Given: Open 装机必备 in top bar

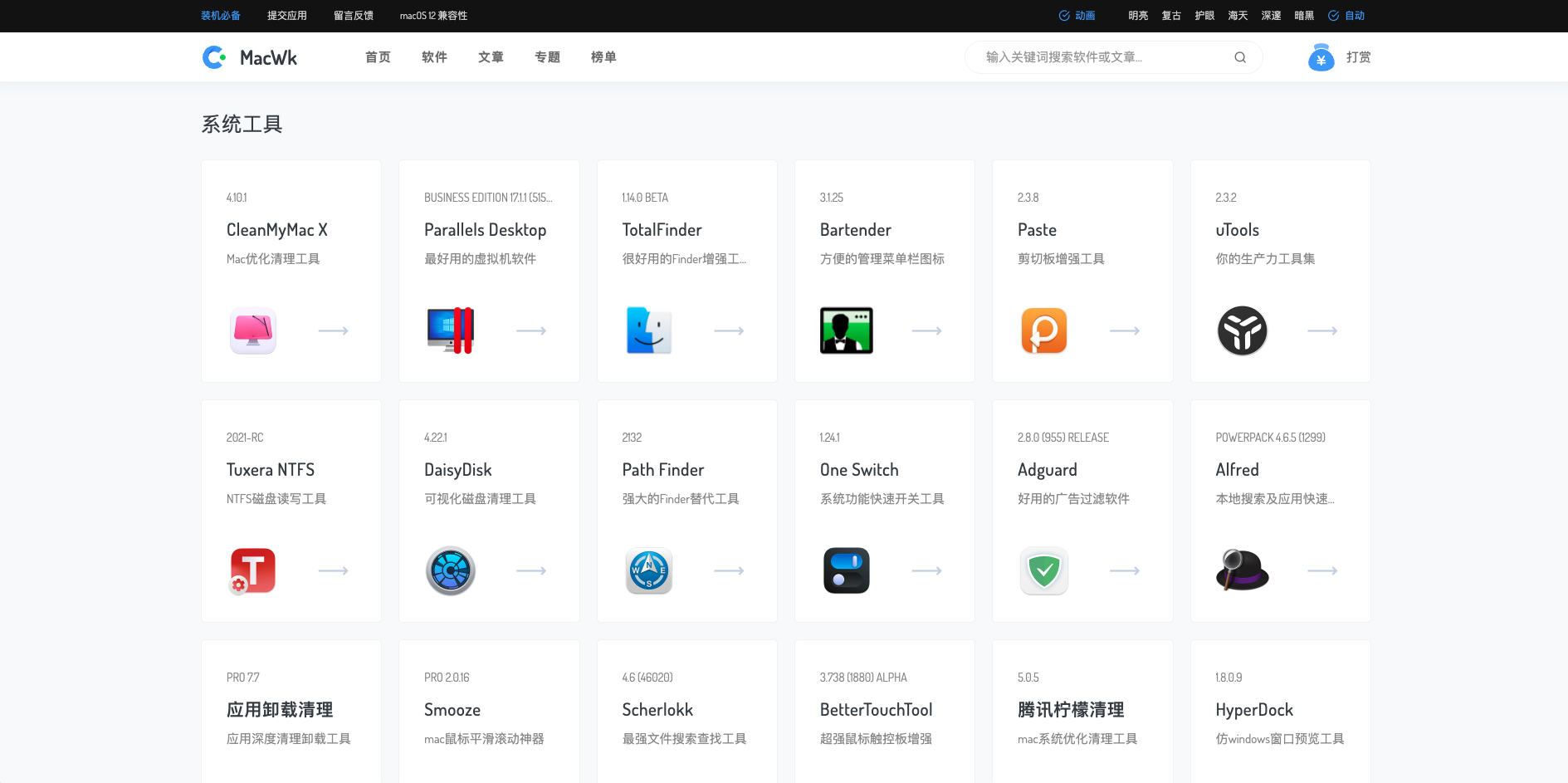Looking at the screenshot, I should point(221,16).
